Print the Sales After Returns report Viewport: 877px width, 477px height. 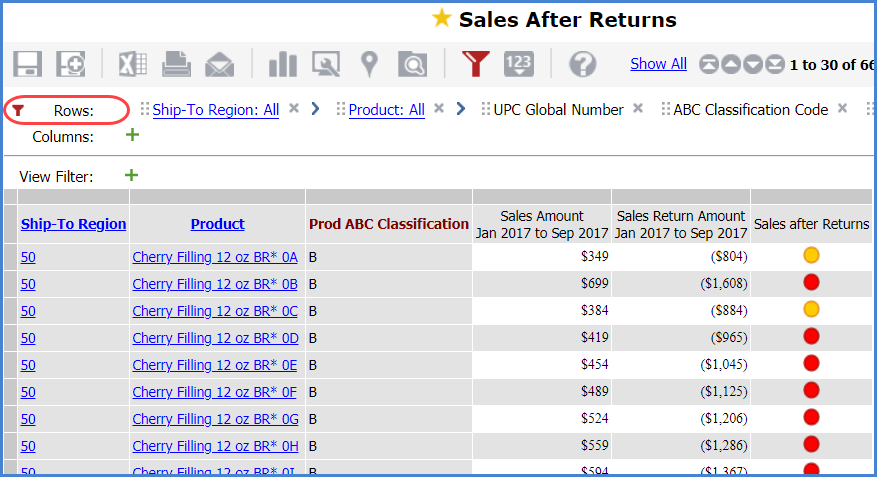(x=176, y=64)
